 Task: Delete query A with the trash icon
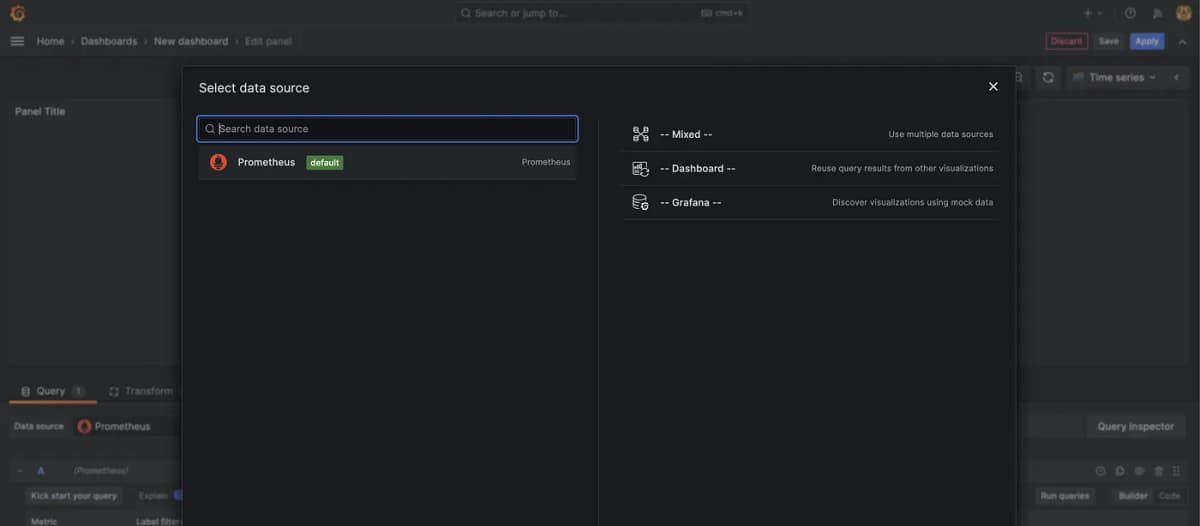click(x=1159, y=471)
